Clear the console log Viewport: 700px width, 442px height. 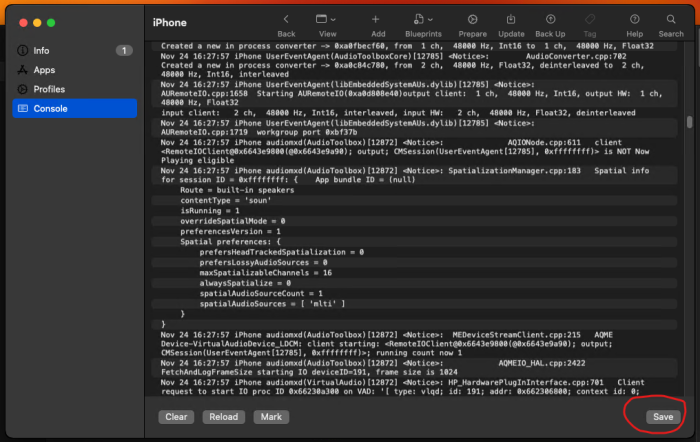pyautogui.click(x=176, y=417)
